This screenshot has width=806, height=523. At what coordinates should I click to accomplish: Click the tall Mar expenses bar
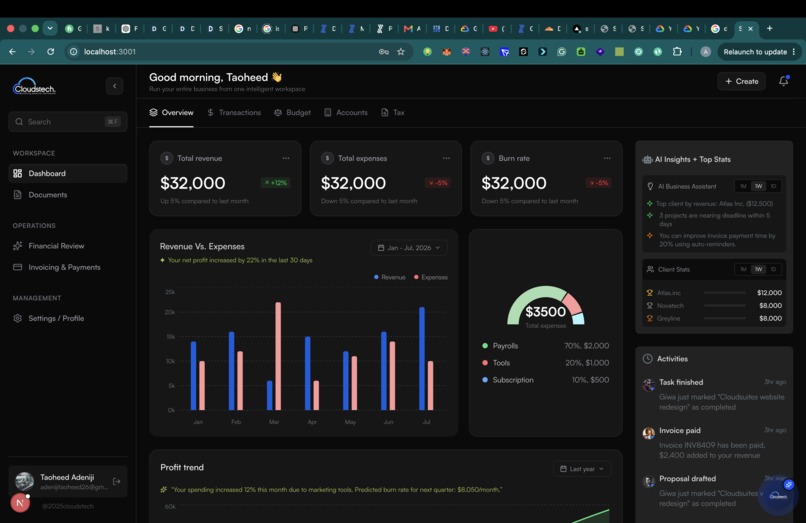(x=278, y=356)
